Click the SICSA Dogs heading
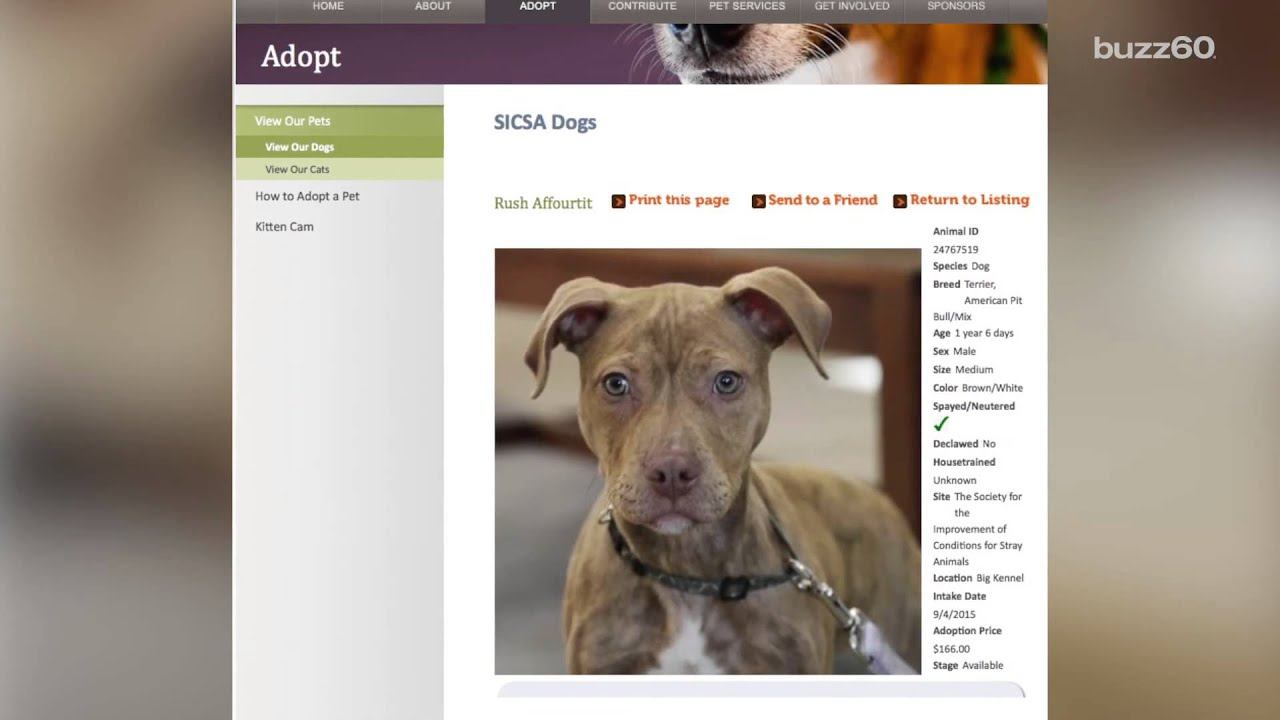Screen dimensions: 1280x720 tap(545, 123)
